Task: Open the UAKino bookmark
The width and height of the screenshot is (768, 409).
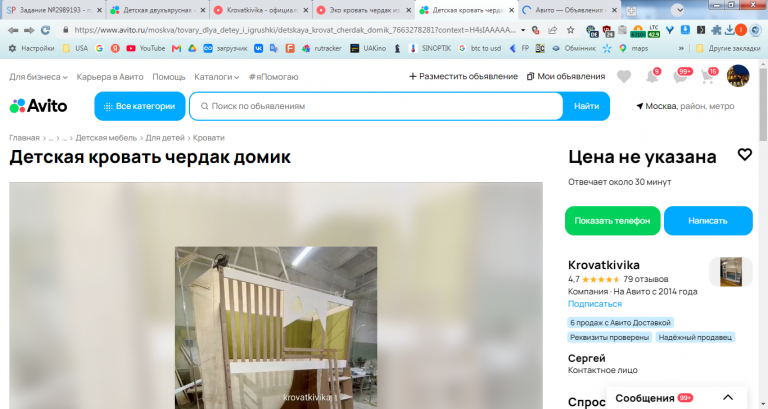Action: [x=368, y=48]
